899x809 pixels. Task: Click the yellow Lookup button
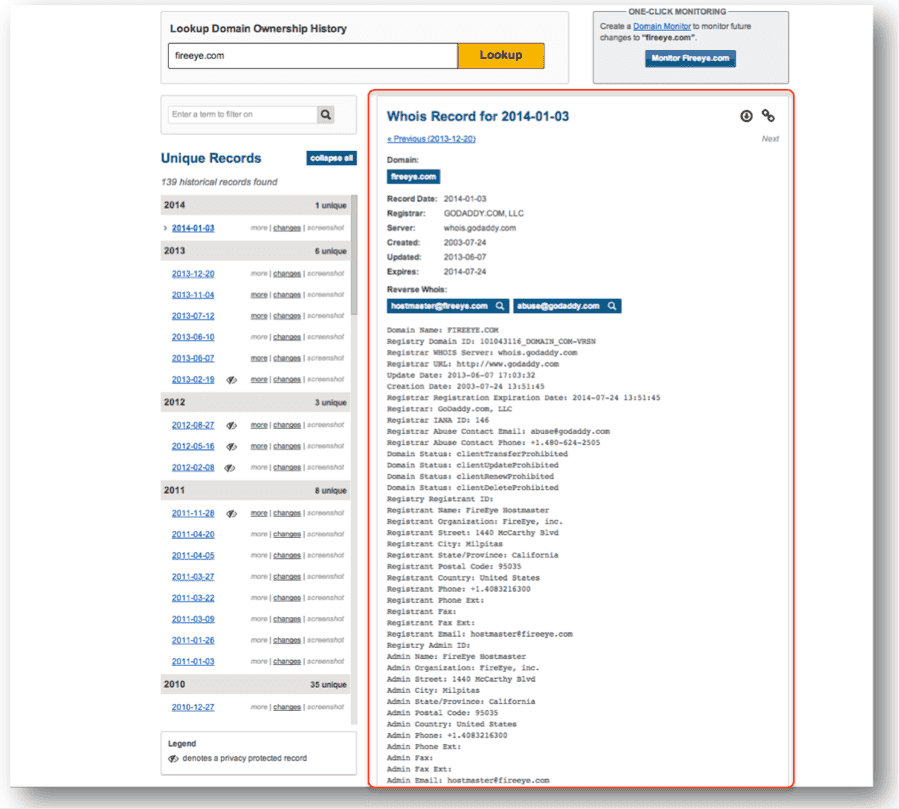tap(501, 56)
